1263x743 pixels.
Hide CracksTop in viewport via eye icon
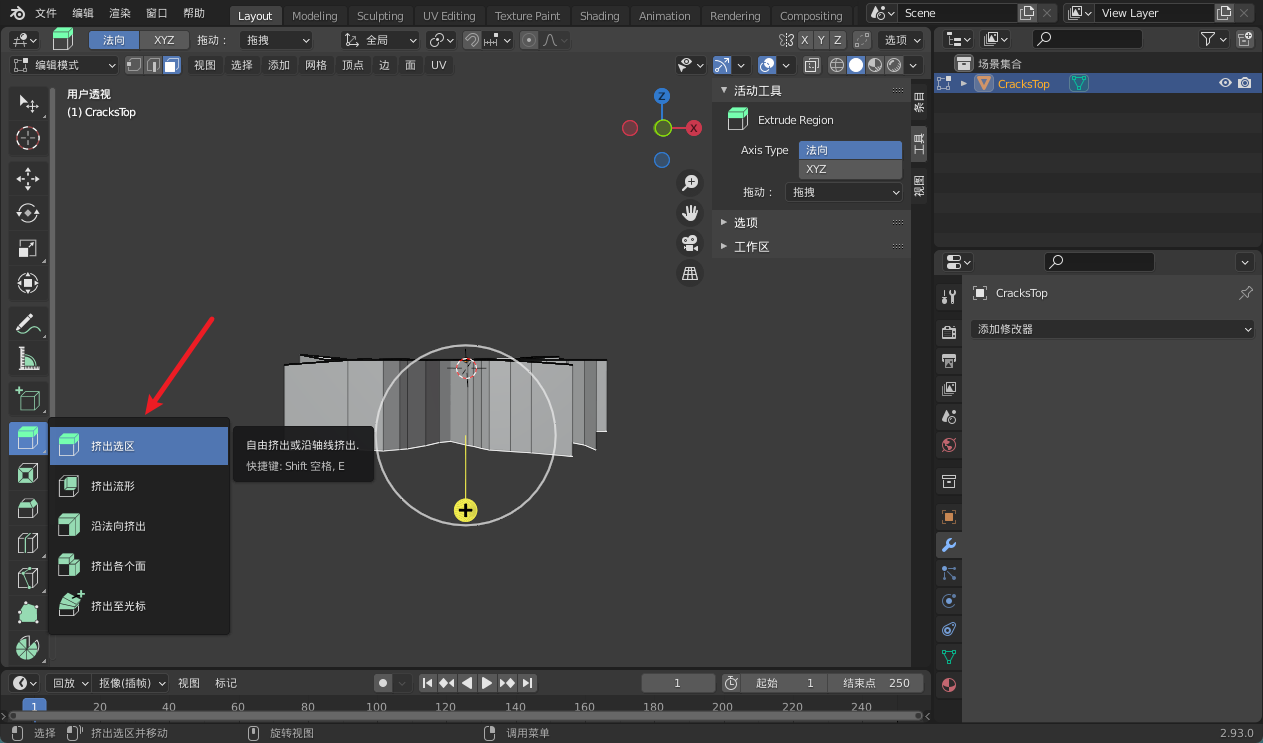[x=1225, y=84]
